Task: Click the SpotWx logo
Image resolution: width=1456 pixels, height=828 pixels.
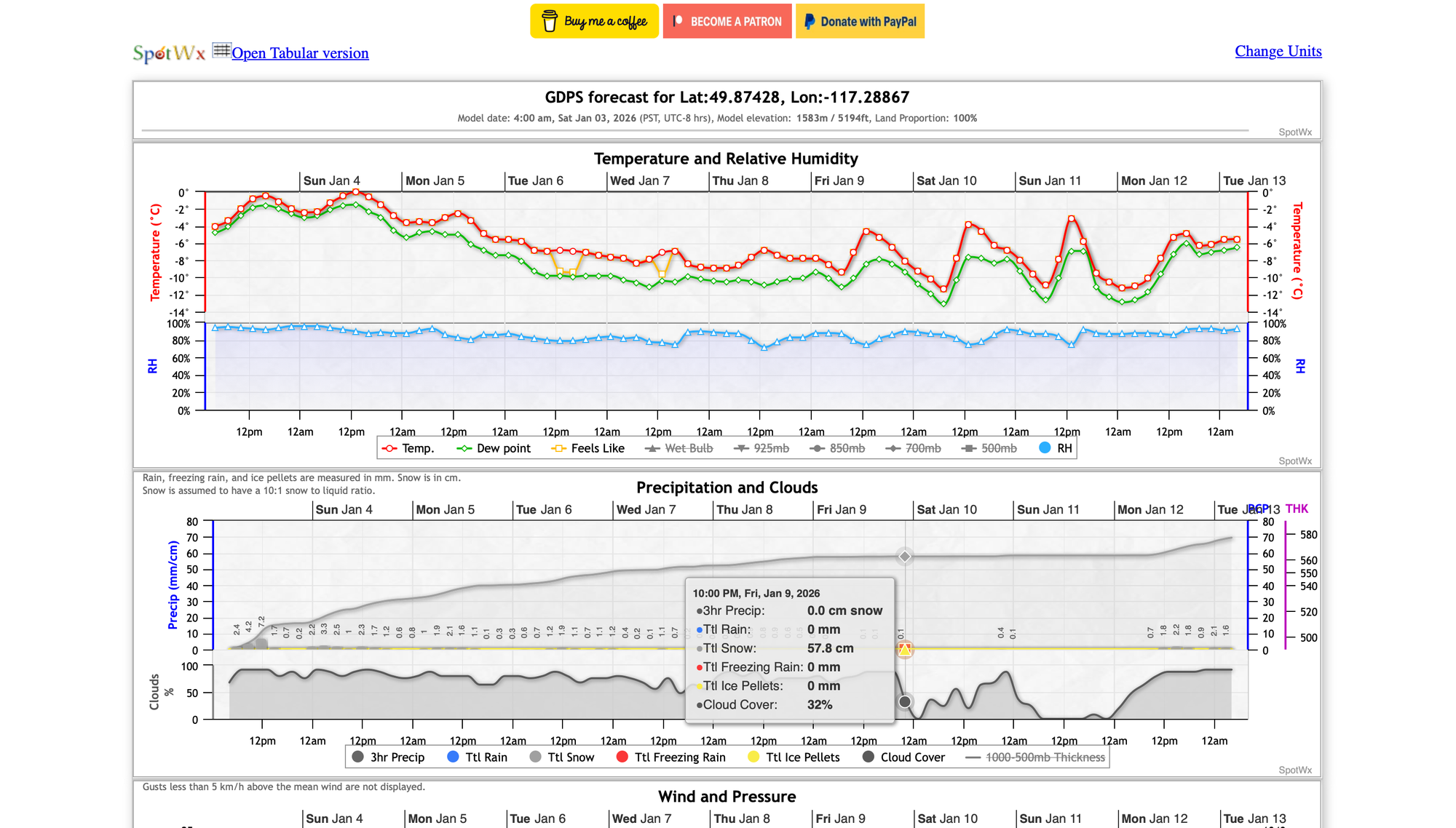Action: (169, 53)
